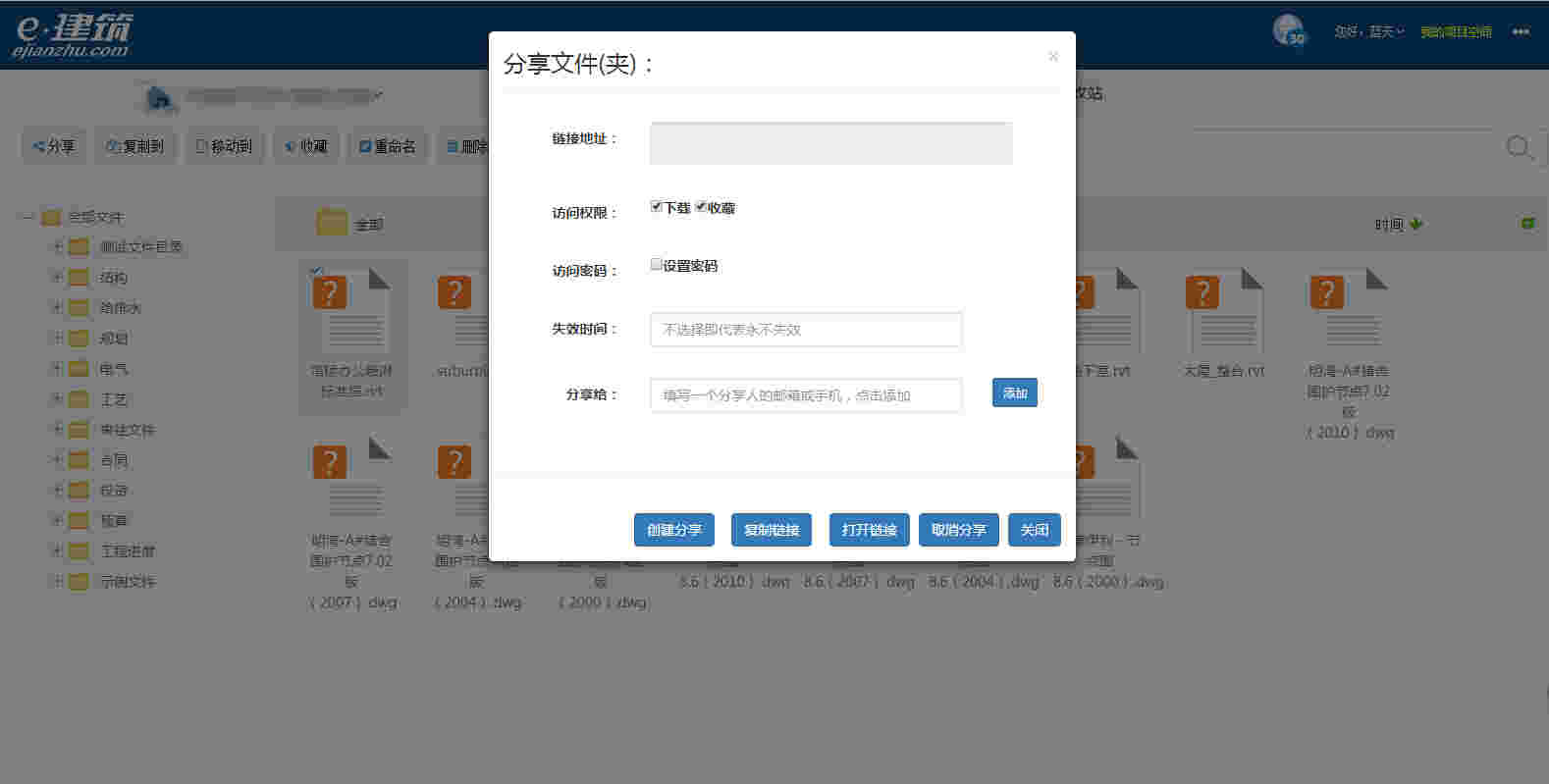The image size is (1549, 784).
Task: Click the home icon in the breadcrumb
Action: click(x=157, y=97)
